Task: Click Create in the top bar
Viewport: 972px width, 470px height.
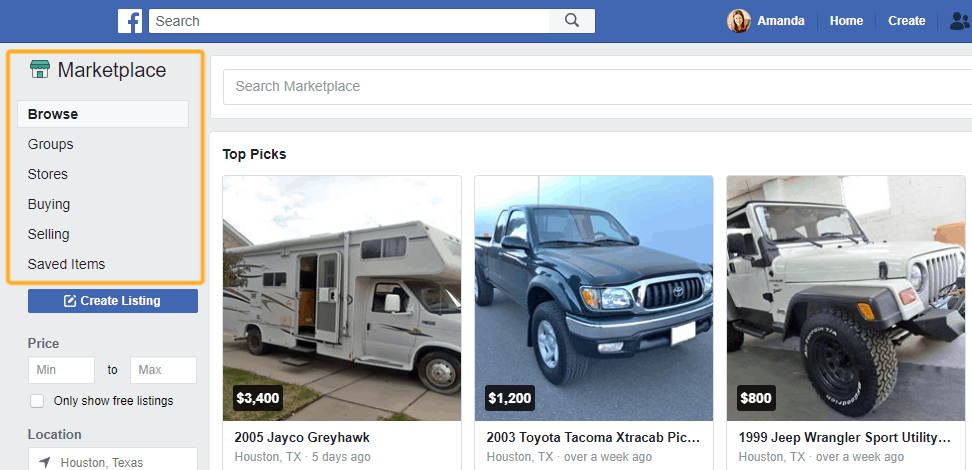Action: [x=906, y=21]
